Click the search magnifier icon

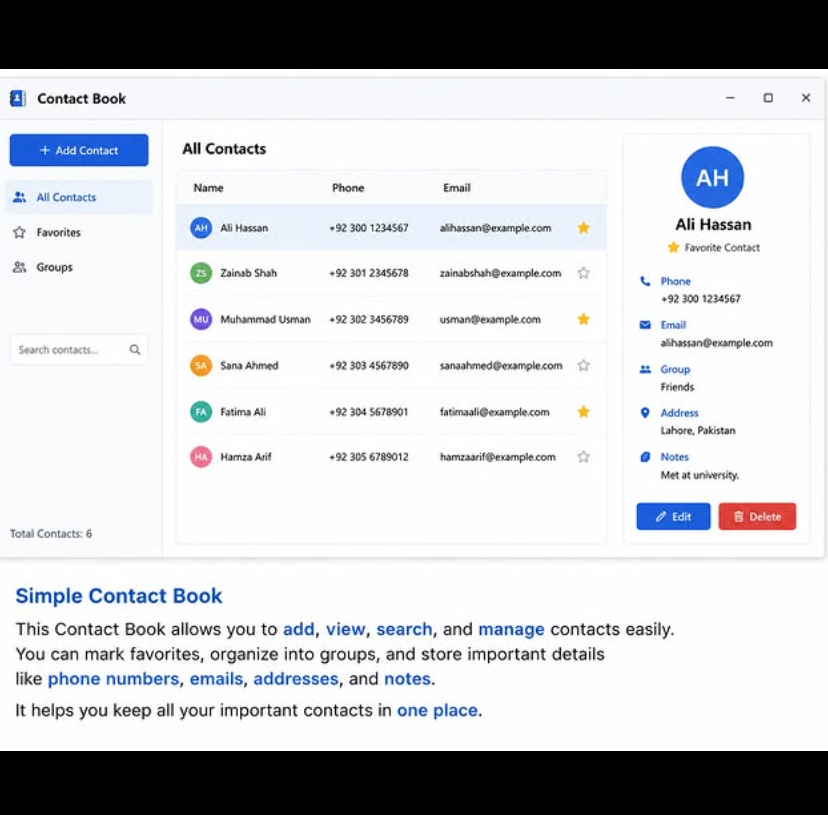(135, 350)
